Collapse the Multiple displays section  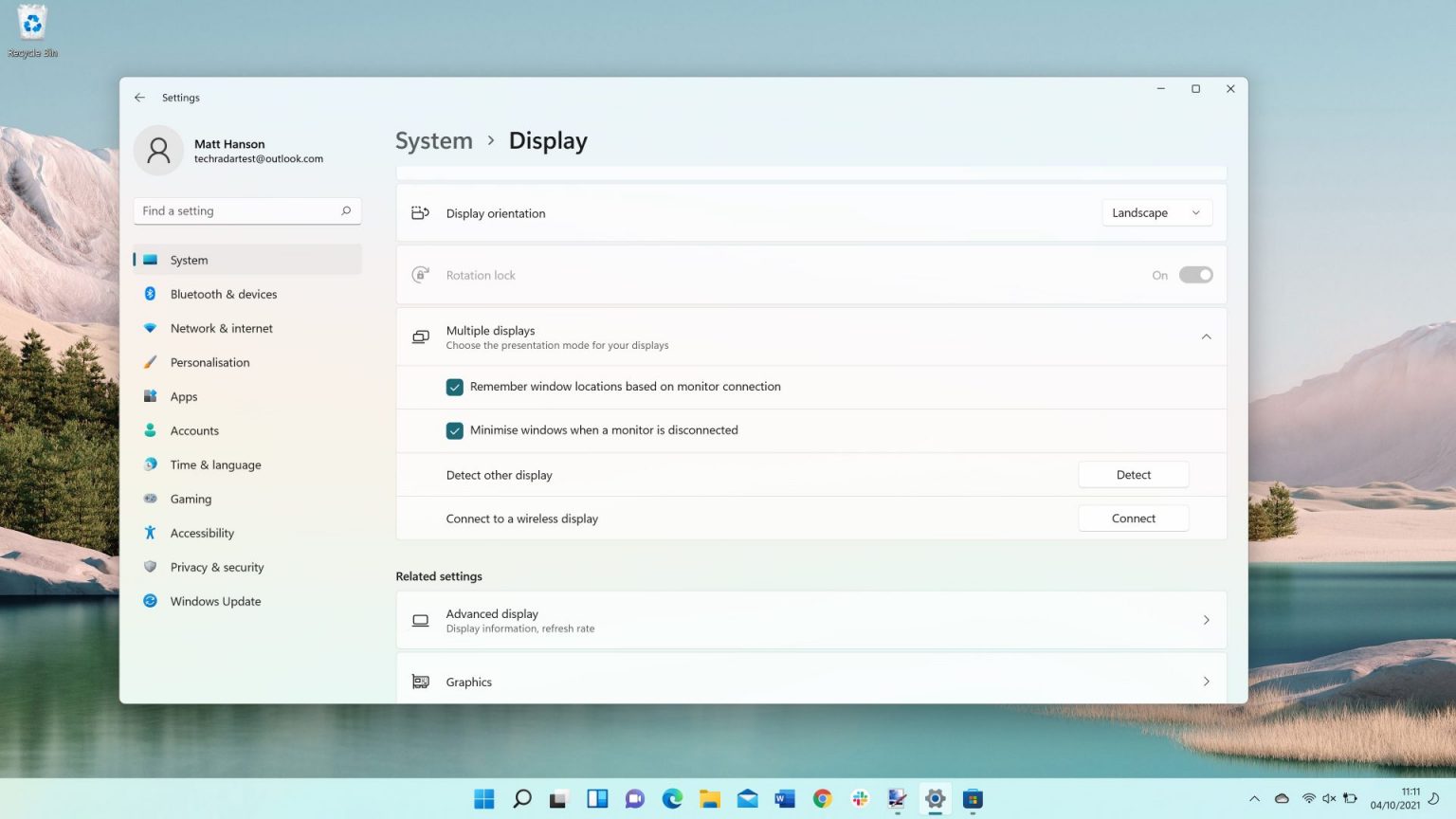point(1206,337)
